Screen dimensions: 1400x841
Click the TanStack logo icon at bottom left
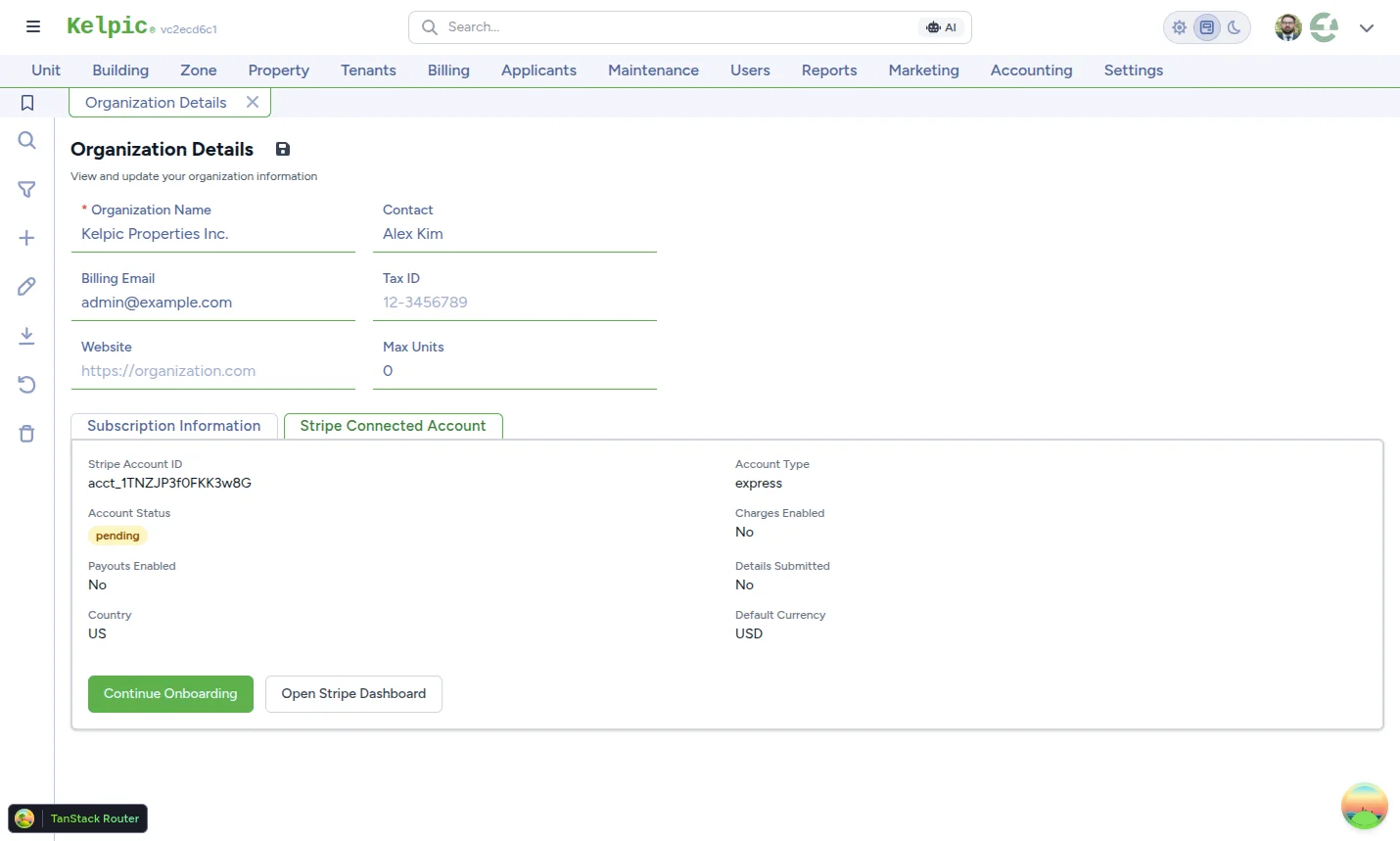25,818
